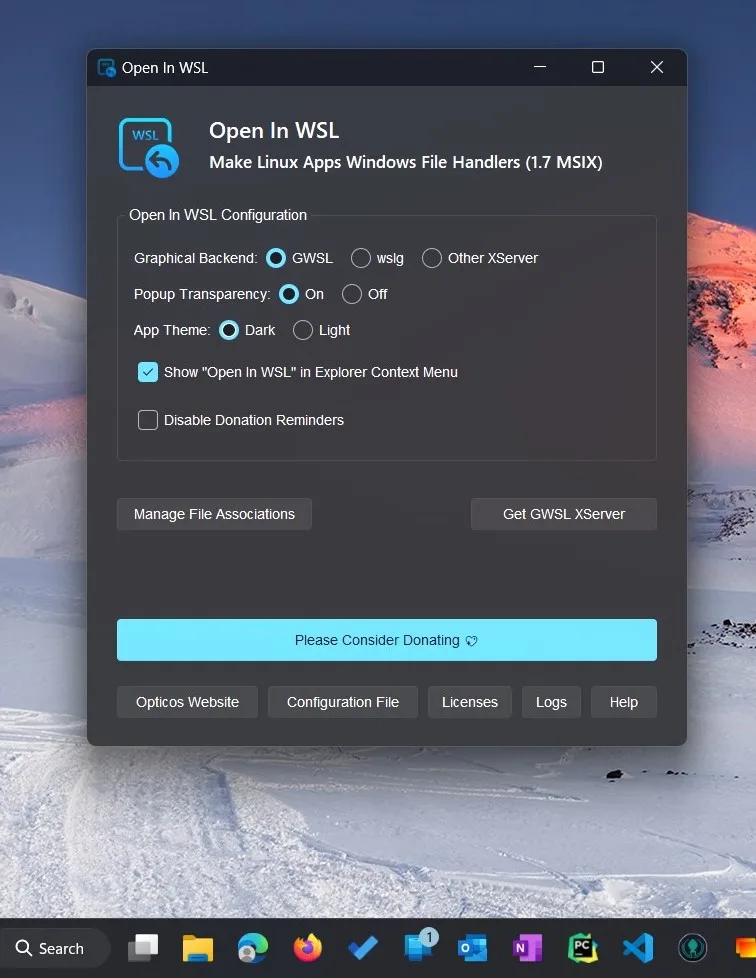Click Get GWSL XServer button
Viewport: 756px width, 978px height.
564,514
